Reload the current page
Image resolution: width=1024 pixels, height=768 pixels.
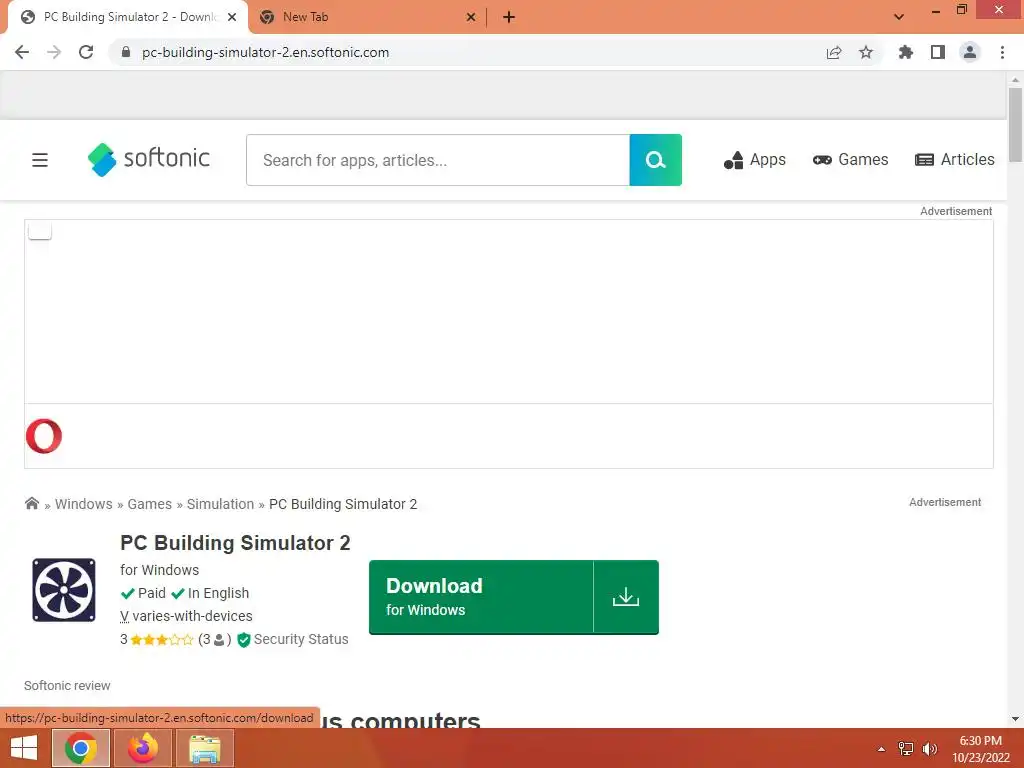[86, 52]
